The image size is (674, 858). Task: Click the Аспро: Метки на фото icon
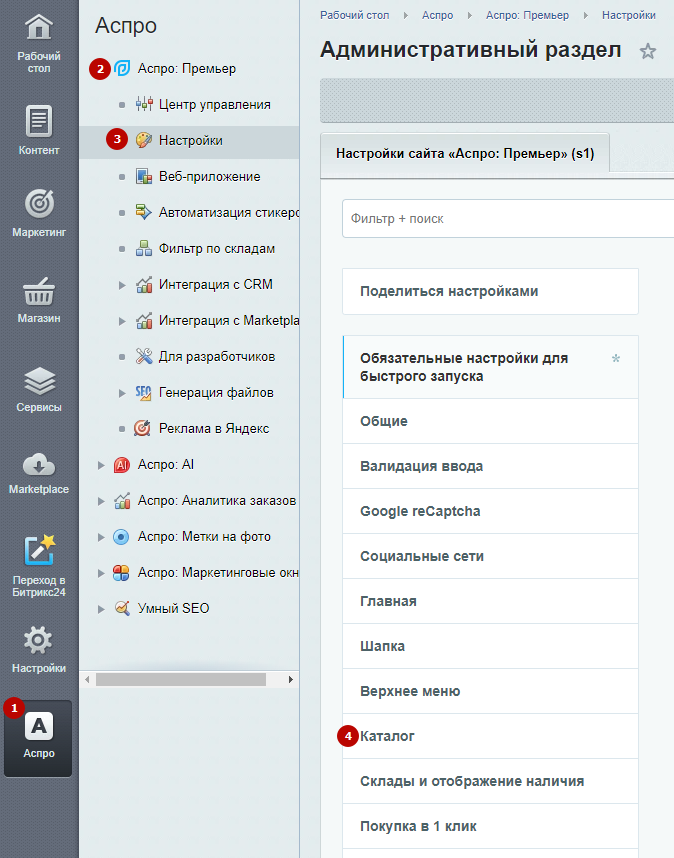(121, 537)
